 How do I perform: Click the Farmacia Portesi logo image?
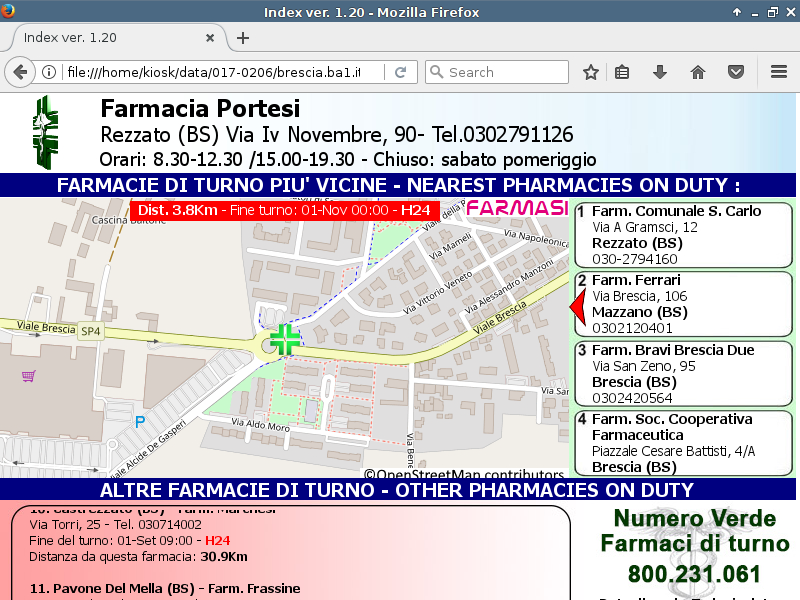45,132
